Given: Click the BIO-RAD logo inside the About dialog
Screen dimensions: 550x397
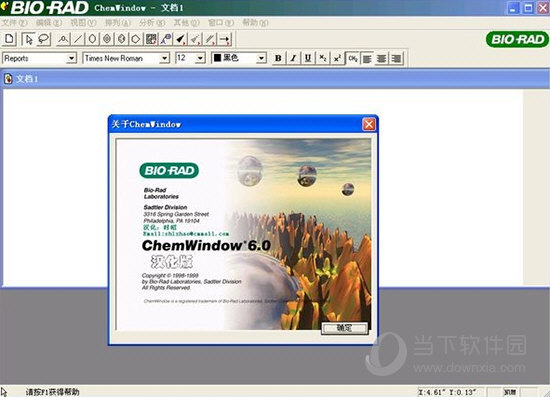Looking at the screenshot, I should tap(169, 170).
